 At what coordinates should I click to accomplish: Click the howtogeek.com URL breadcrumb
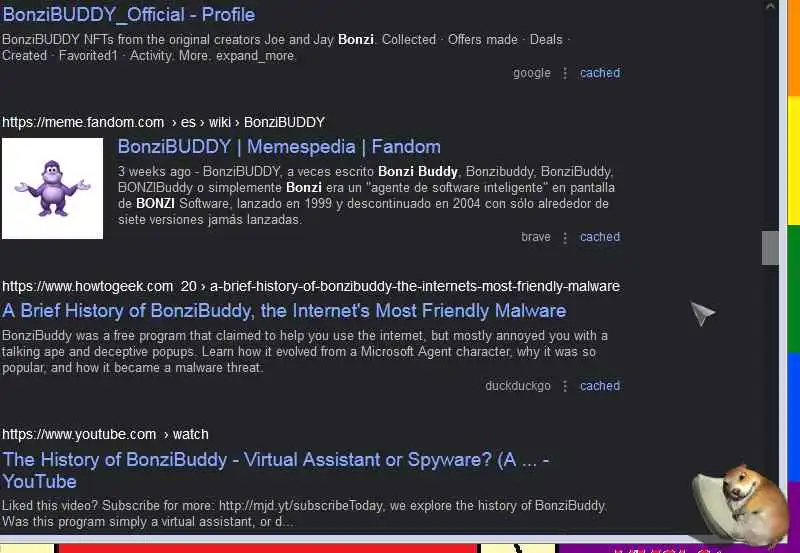pos(311,286)
